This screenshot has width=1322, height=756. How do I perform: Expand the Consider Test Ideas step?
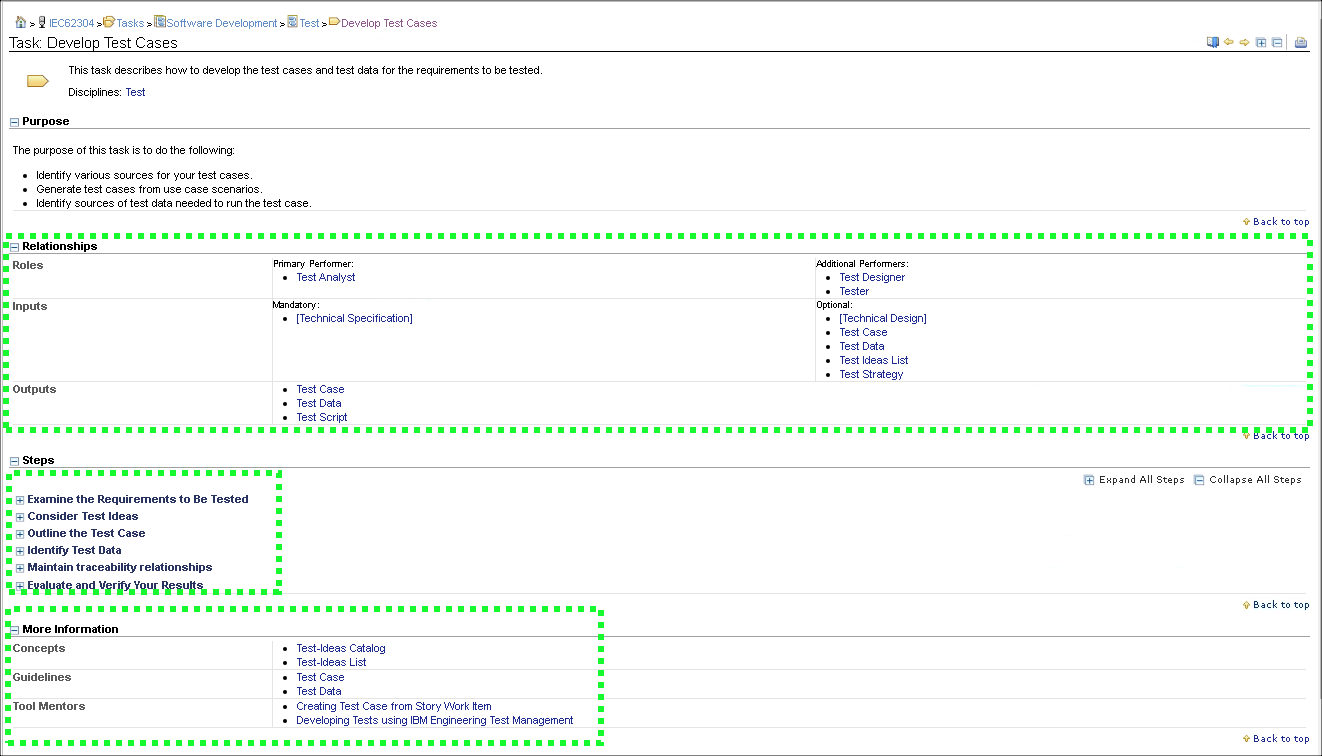click(20, 517)
